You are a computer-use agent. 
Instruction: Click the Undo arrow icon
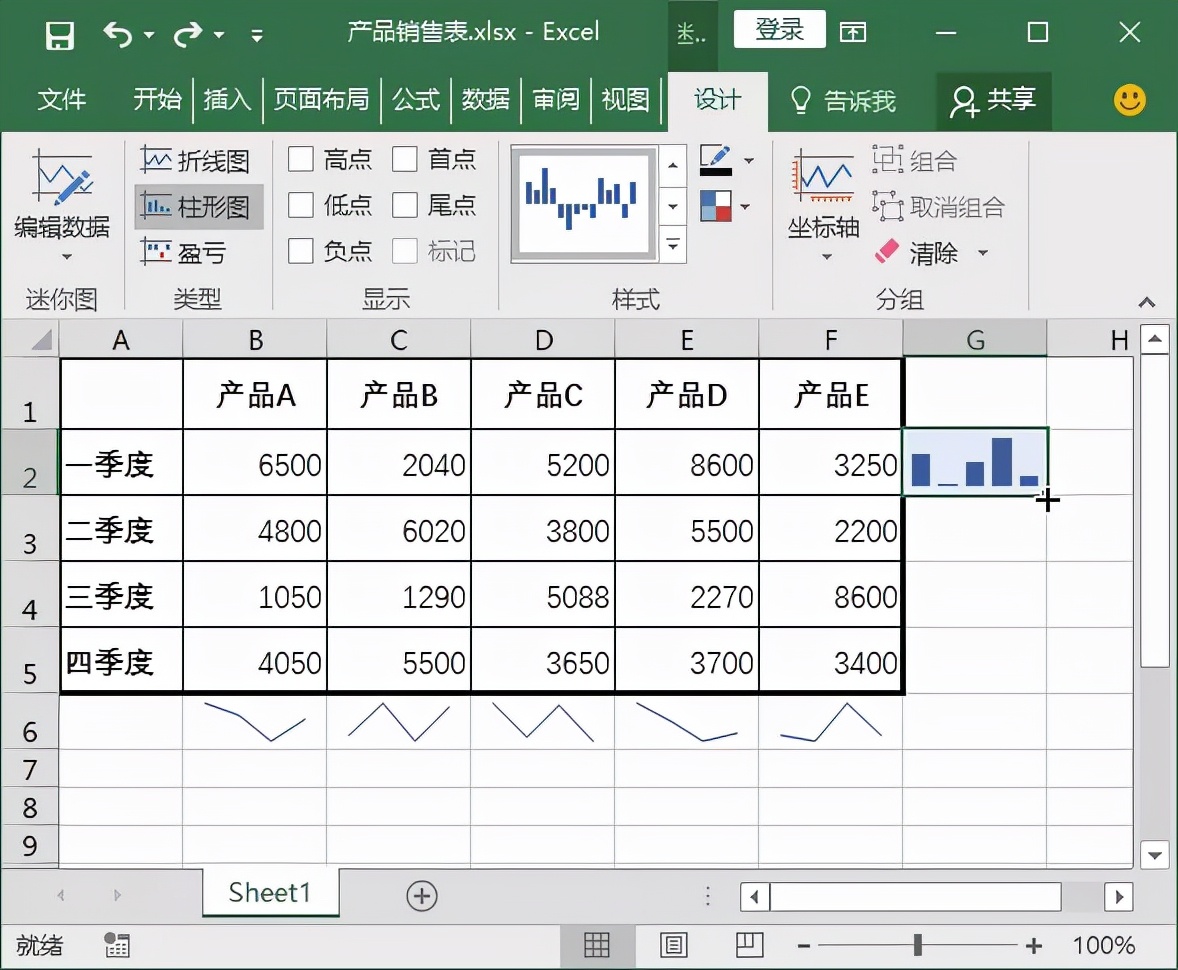pyautogui.click(x=118, y=35)
